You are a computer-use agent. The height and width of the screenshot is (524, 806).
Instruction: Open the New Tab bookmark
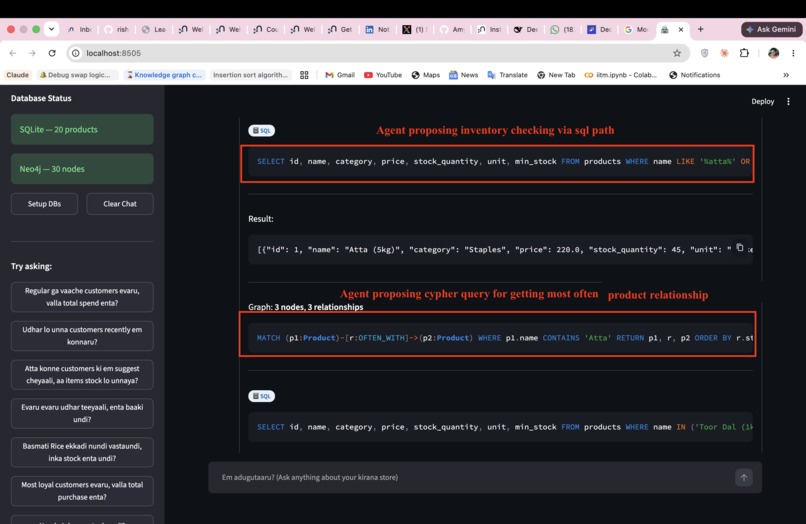(556, 75)
